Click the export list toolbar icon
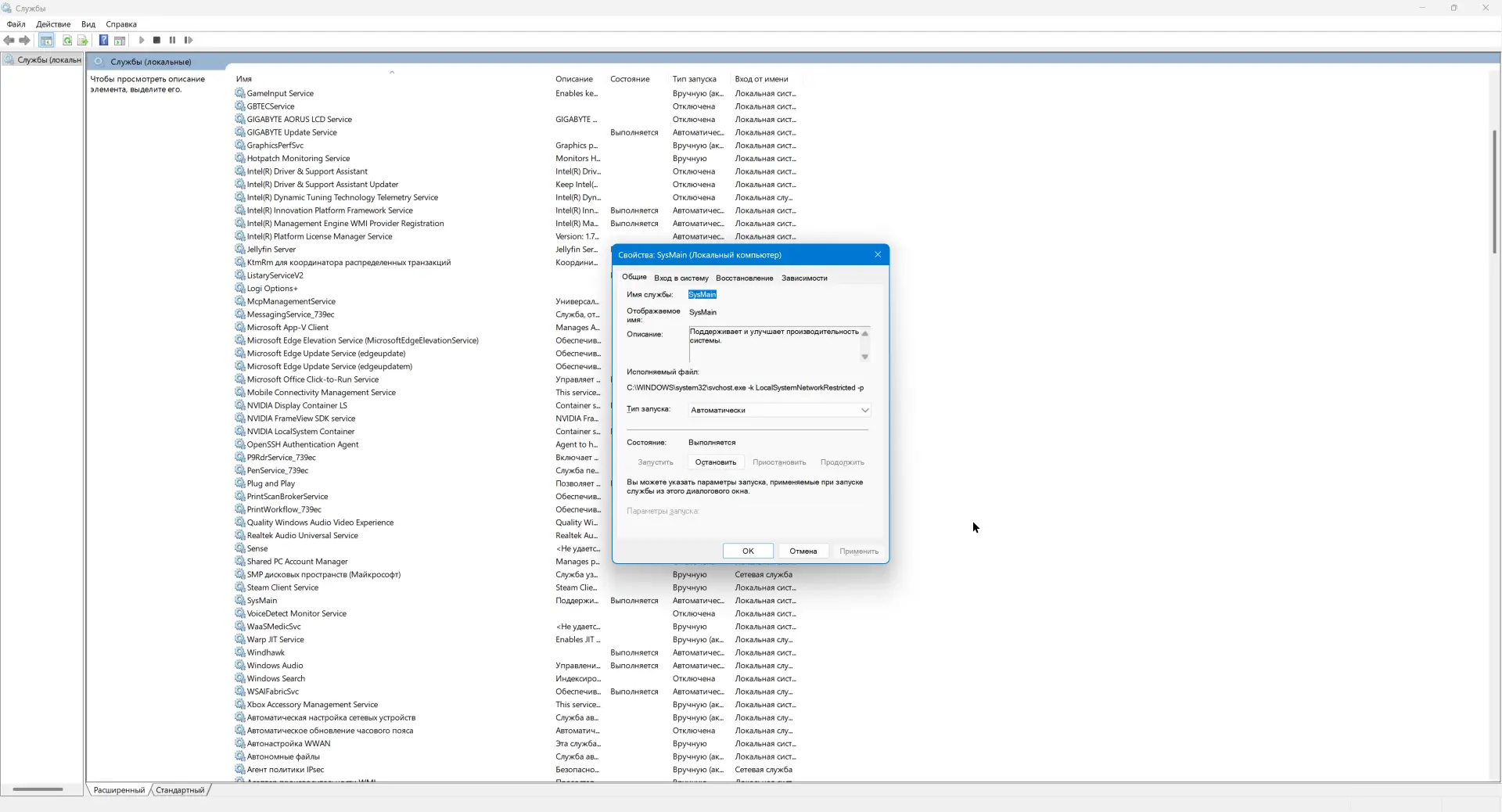This screenshot has width=1502, height=812. 82,41
